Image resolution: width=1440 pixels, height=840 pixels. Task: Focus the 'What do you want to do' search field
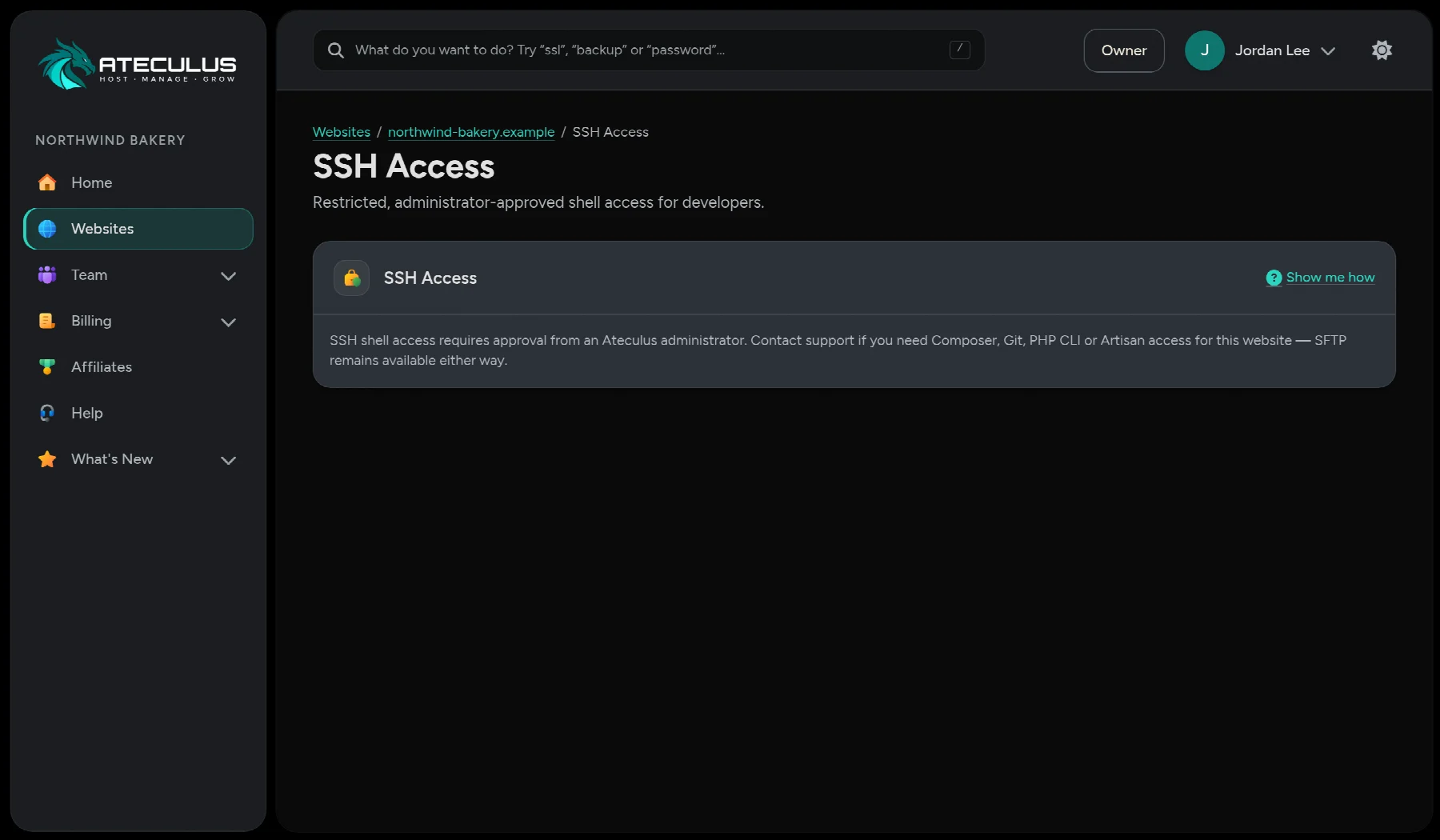pos(648,50)
